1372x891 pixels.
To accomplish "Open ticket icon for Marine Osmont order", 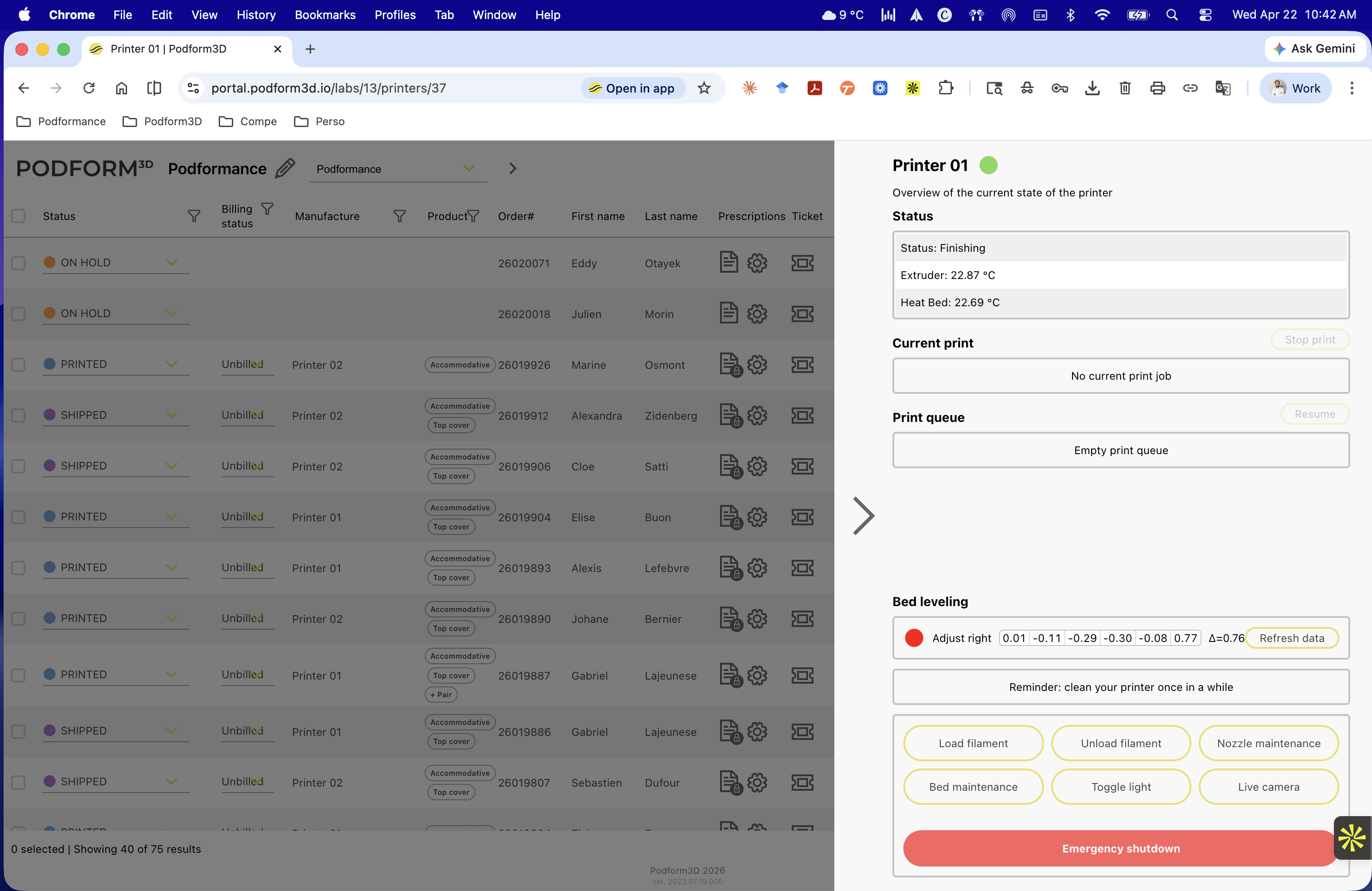I will [x=803, y=364].
